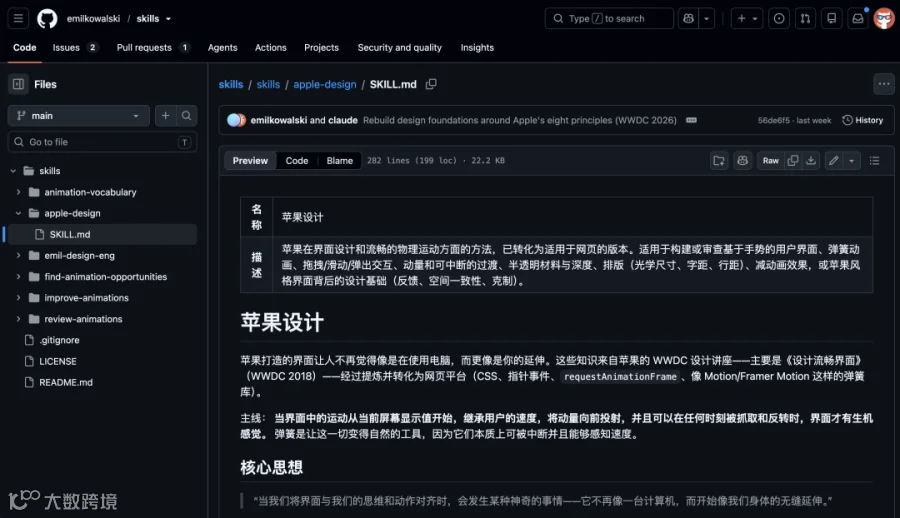
Task: Click Copilot icon in file toolbar
Action: [743, 161]
